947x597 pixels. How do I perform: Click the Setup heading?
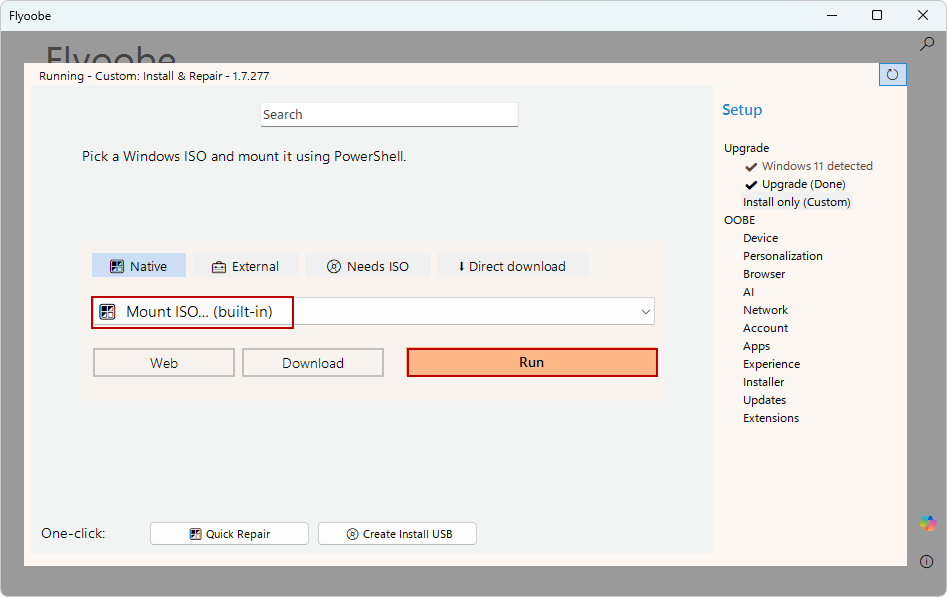click(x=742, y=110)
